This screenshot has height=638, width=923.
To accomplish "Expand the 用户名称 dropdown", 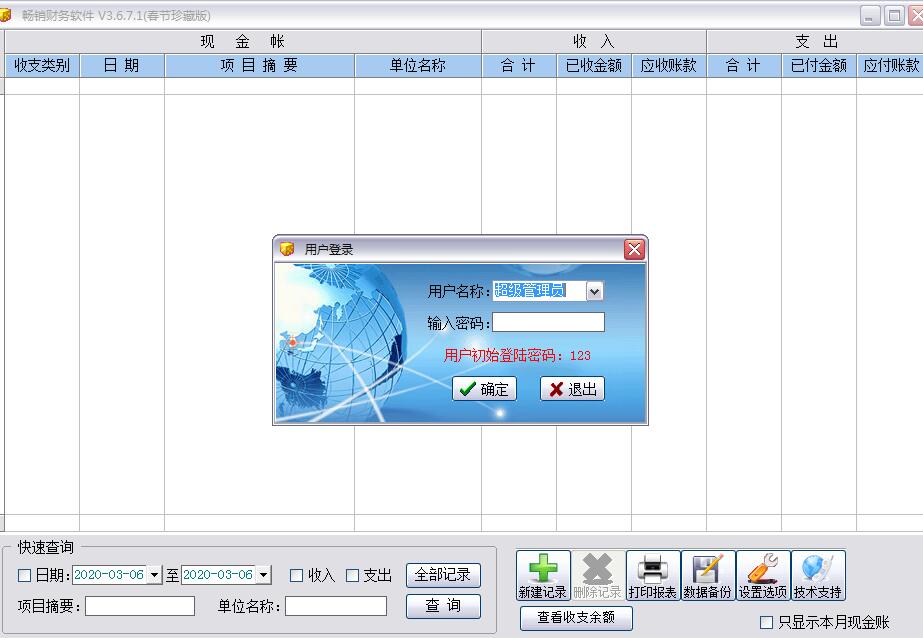I will point(594,291).
